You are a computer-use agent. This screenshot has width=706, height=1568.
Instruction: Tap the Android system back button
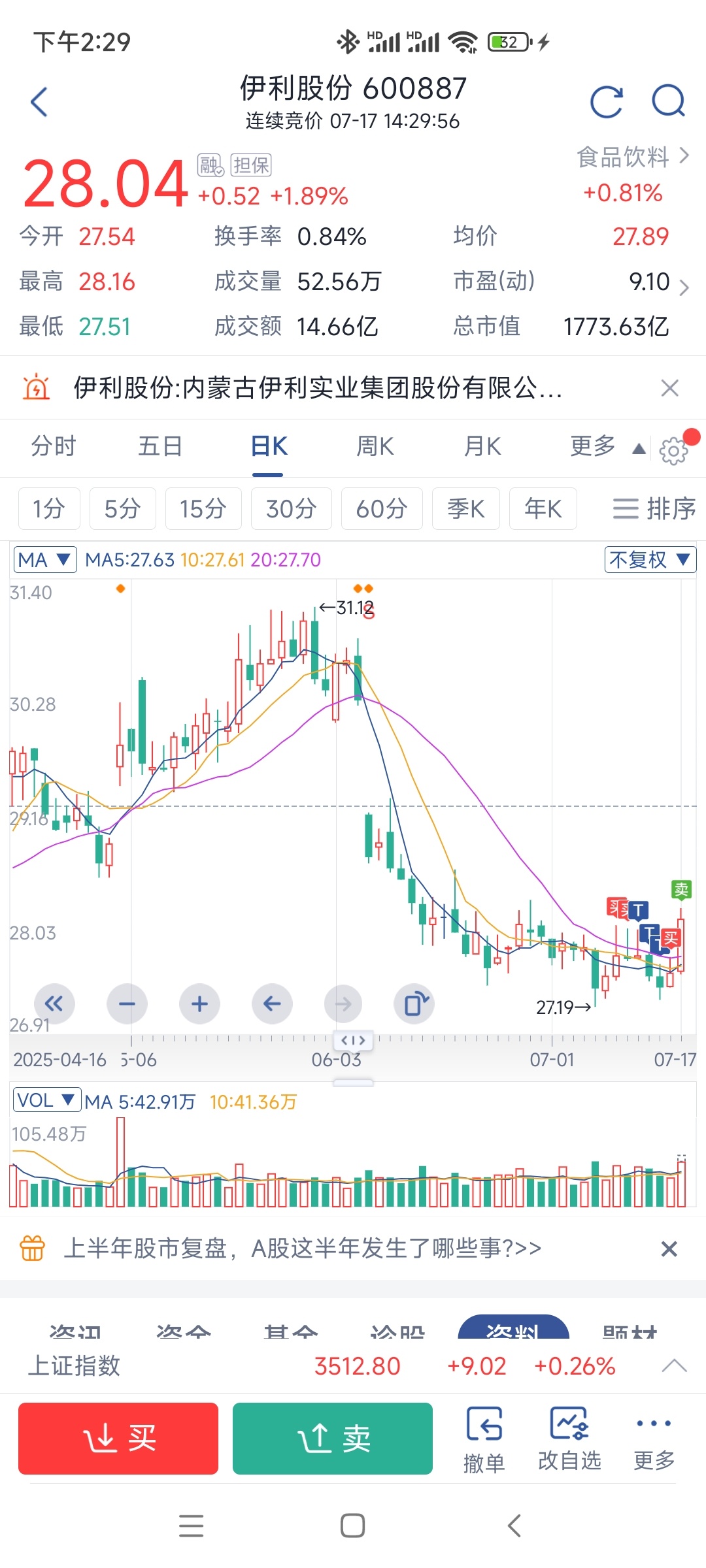tap(514, 1526)
